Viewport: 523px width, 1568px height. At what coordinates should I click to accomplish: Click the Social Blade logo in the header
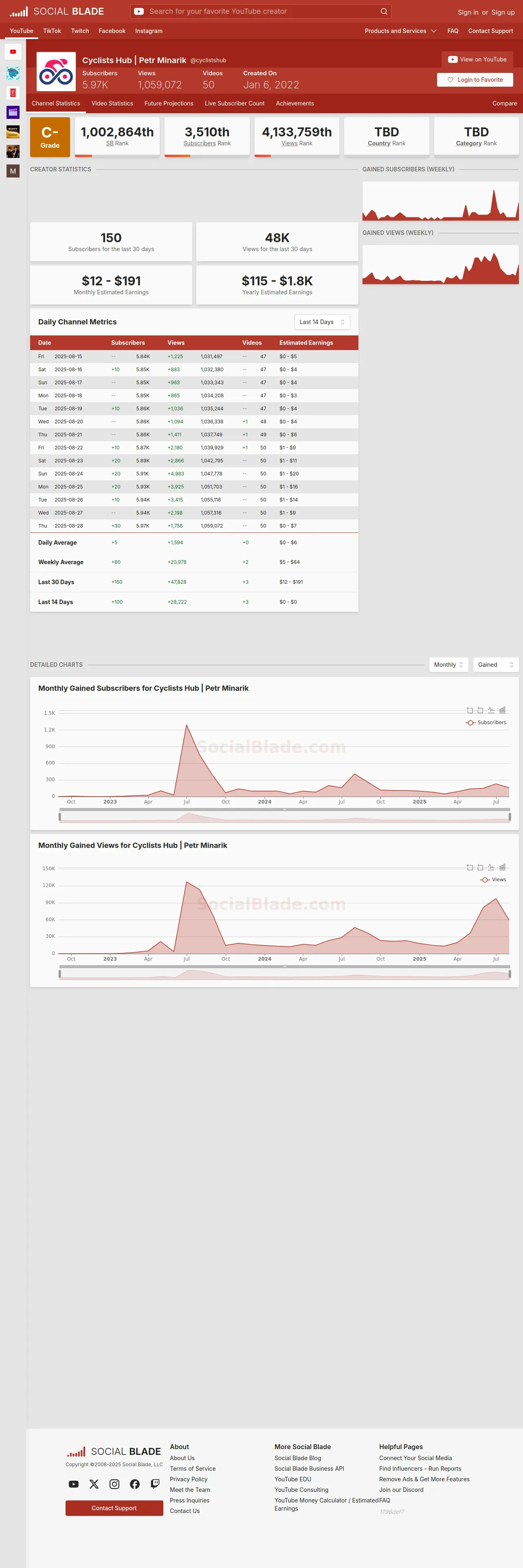point(57,11)
